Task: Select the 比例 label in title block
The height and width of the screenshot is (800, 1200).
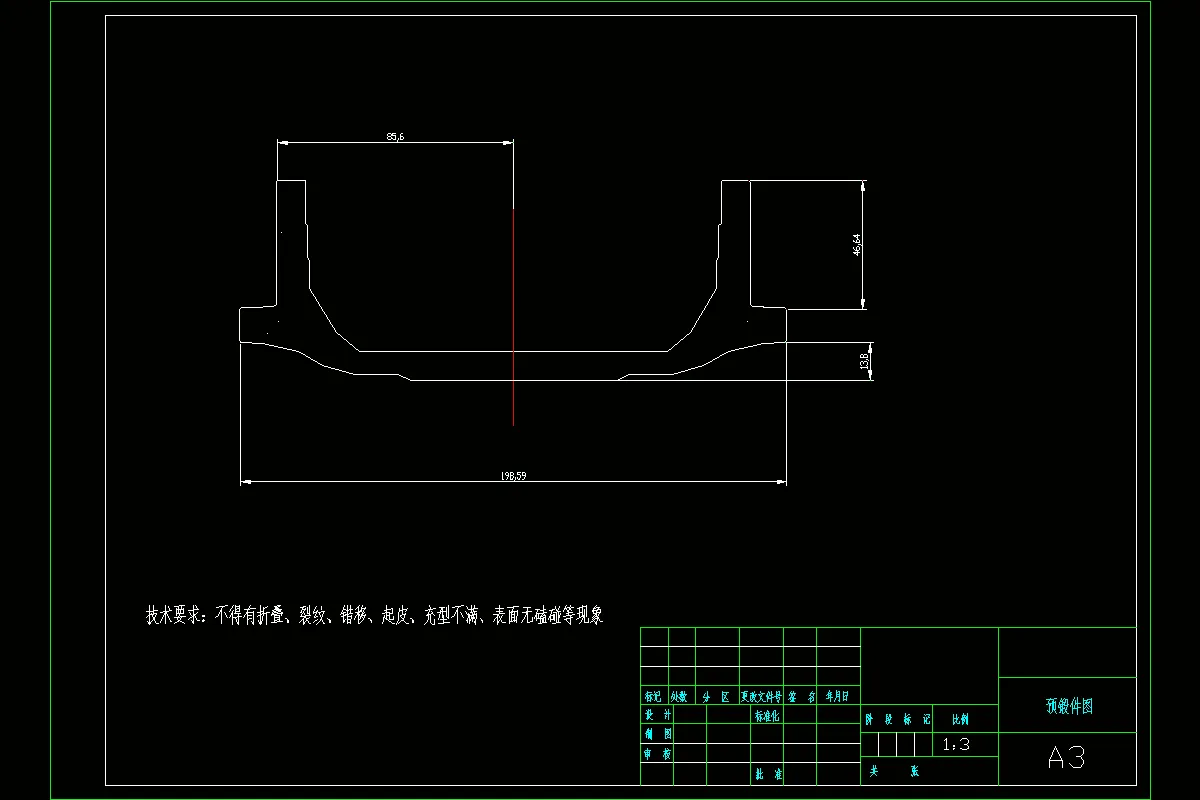Action: click(959, 719)
